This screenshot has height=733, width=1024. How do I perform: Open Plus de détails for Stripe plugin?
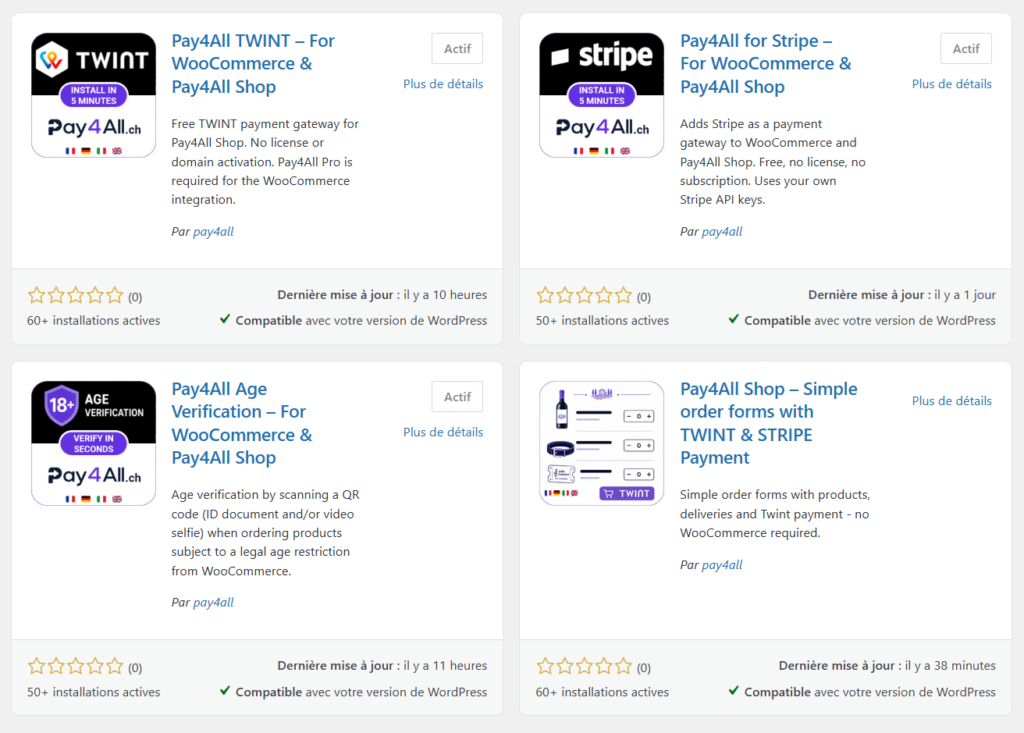click(952, 84)
